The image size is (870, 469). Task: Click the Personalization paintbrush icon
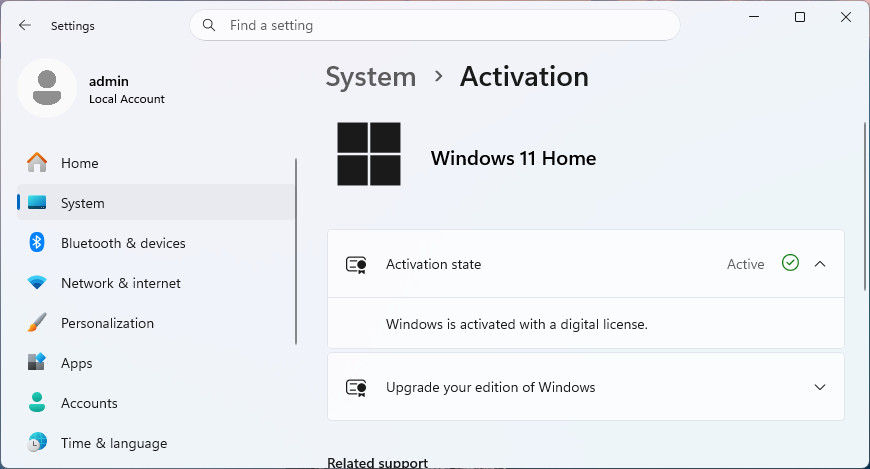(x=37, y=322)
